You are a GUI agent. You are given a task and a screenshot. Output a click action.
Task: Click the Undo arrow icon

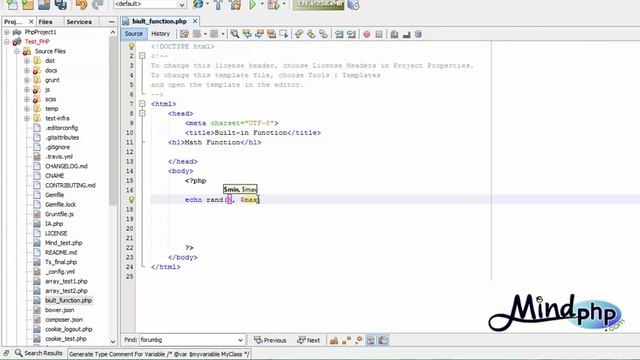click(82, 4)
